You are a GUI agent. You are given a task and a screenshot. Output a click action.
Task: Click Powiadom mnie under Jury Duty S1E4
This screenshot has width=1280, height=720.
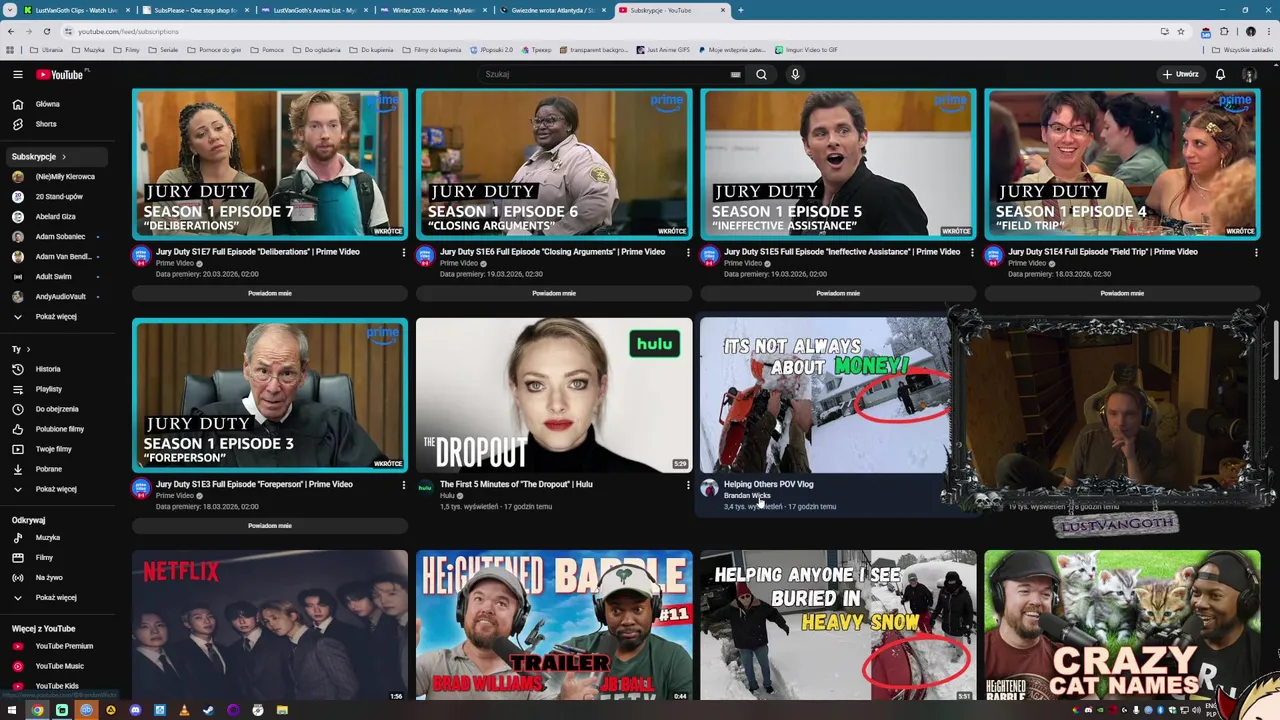[x=1122, y=293]
